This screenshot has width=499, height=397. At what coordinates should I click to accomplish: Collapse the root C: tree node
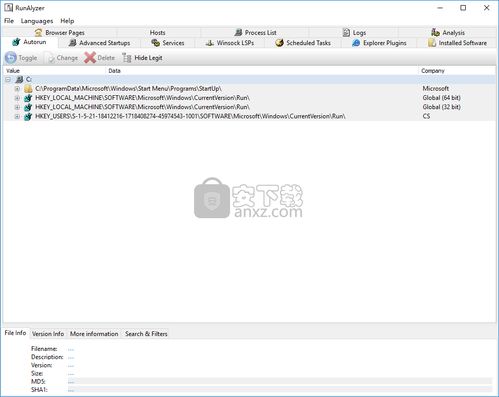(x=8, y=79)
